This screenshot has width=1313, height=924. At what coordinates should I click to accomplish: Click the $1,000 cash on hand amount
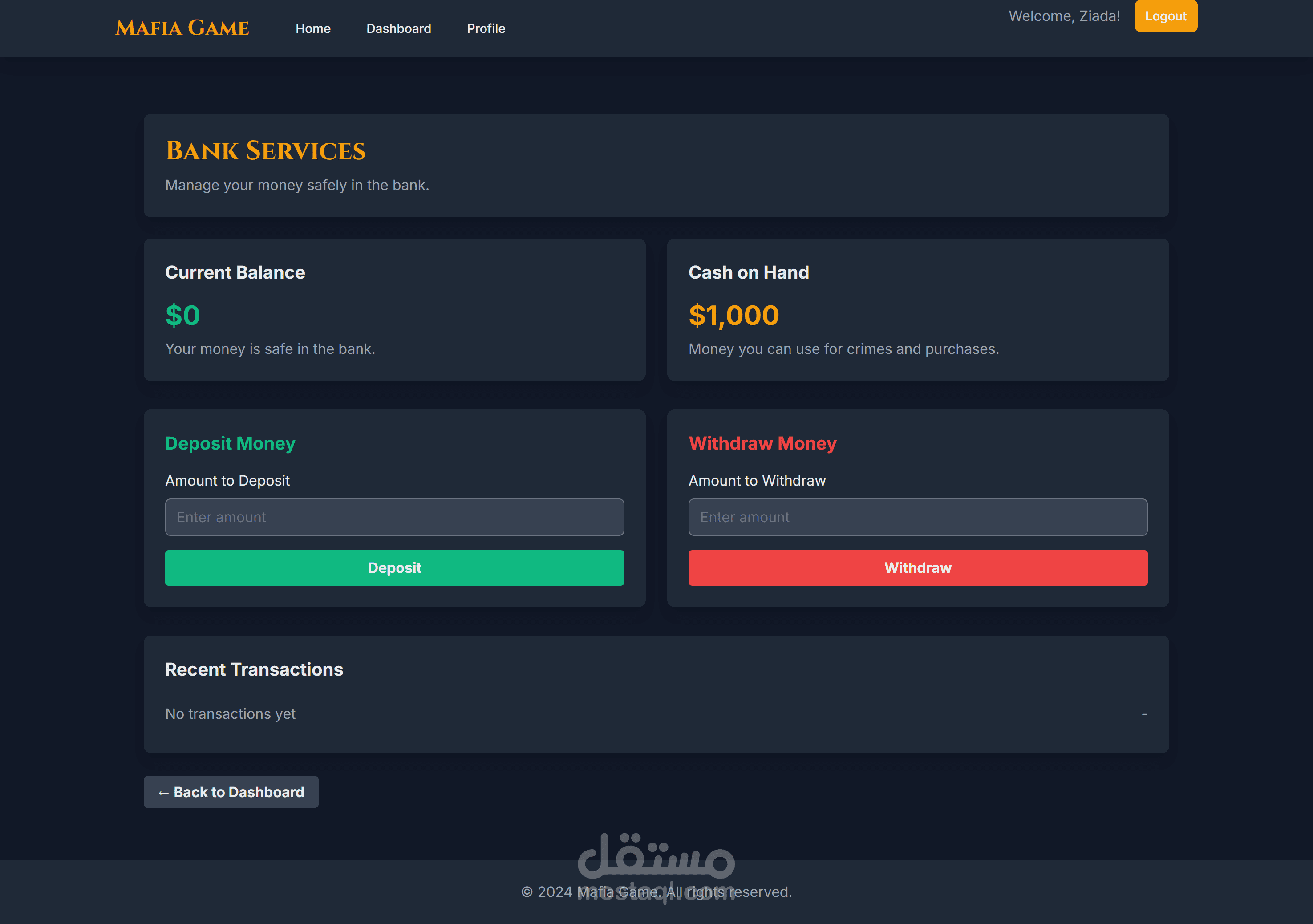pyautogui.click(x=733, y=315)
